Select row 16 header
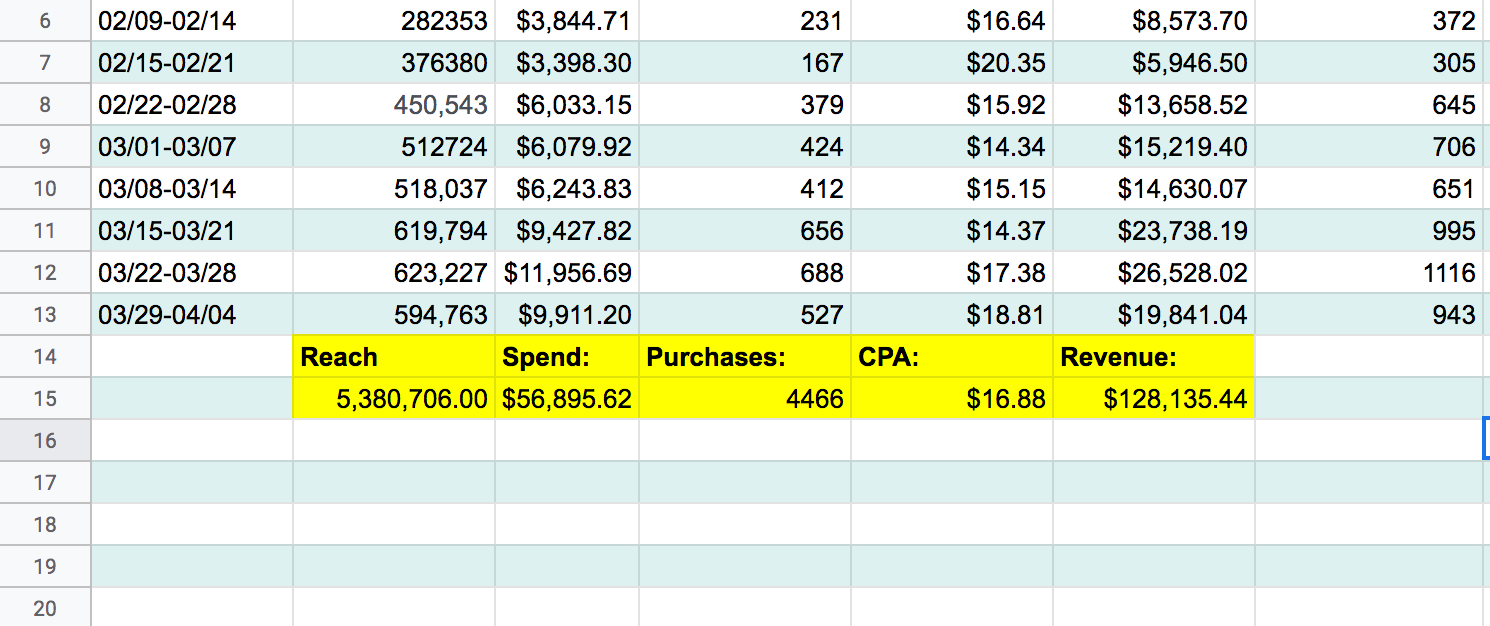The height and width of the screenshot is (626, 1490). click(45, 440)
